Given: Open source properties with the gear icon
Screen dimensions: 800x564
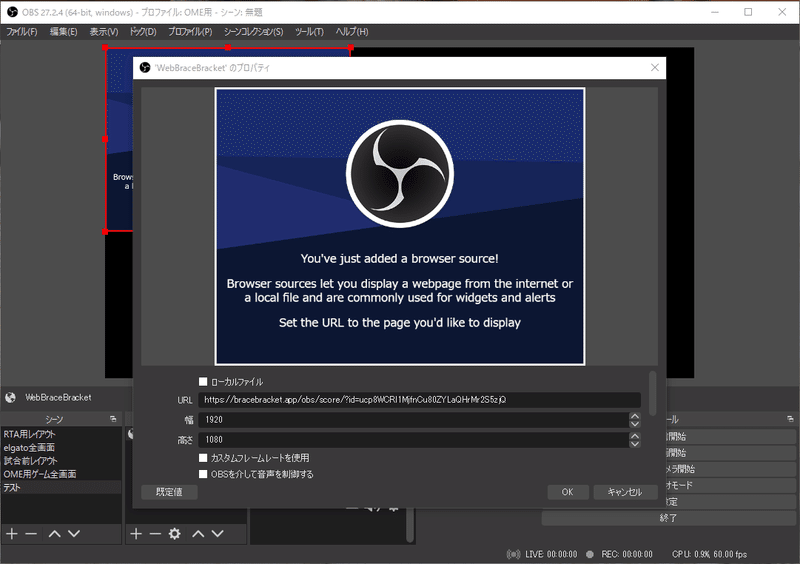Looking at the screenshot, I should pyautogui.click(x=174, y=534).
